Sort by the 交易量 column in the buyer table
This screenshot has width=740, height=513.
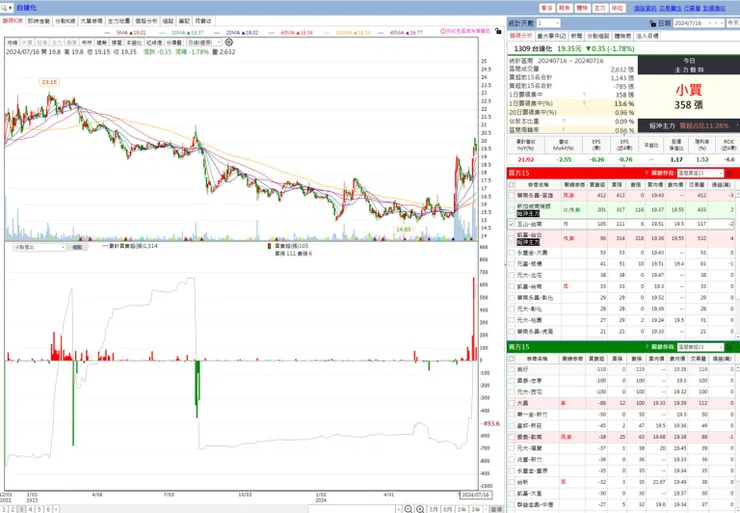point(699,185)
